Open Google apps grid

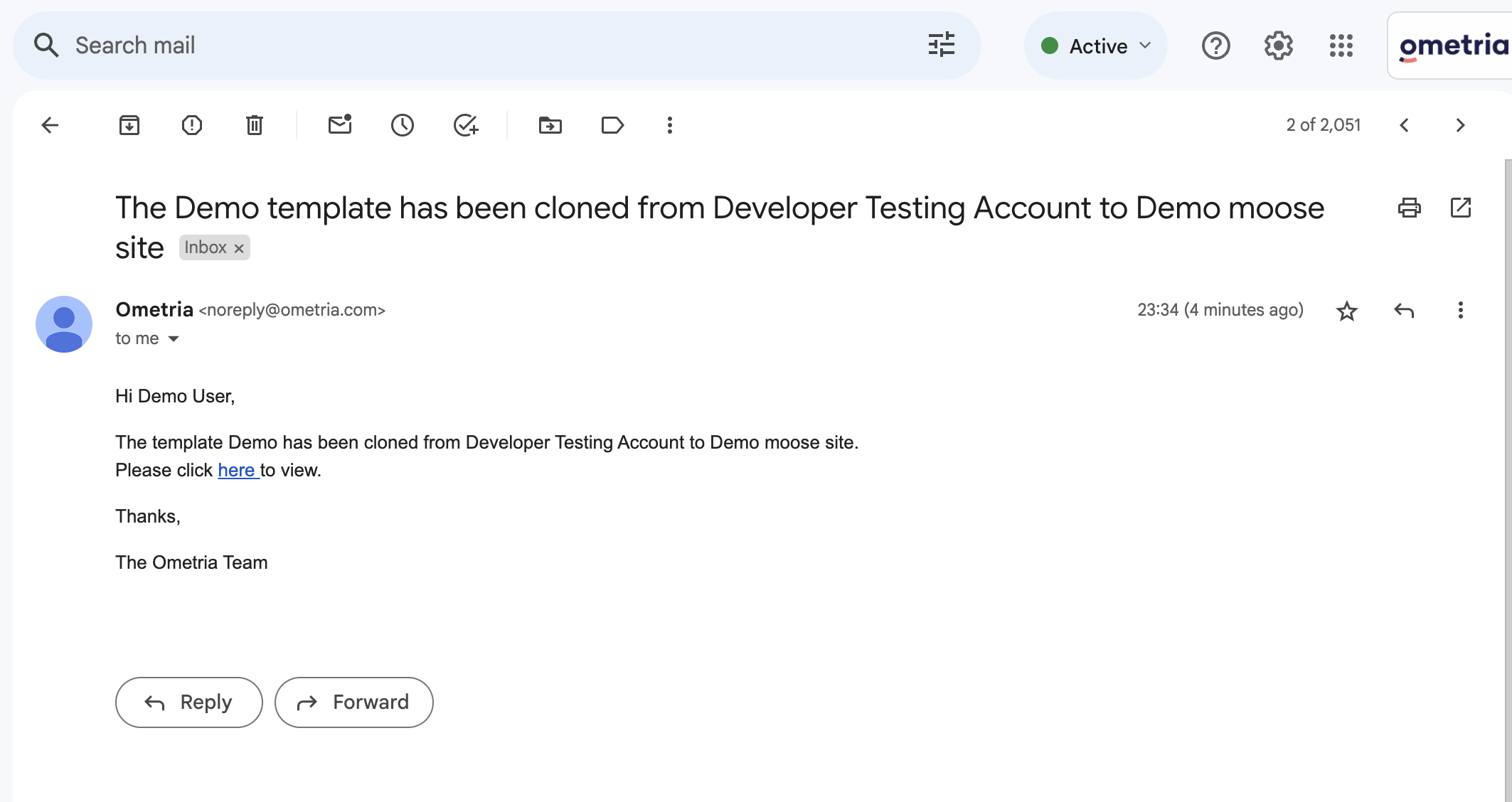pos(1341,46)
